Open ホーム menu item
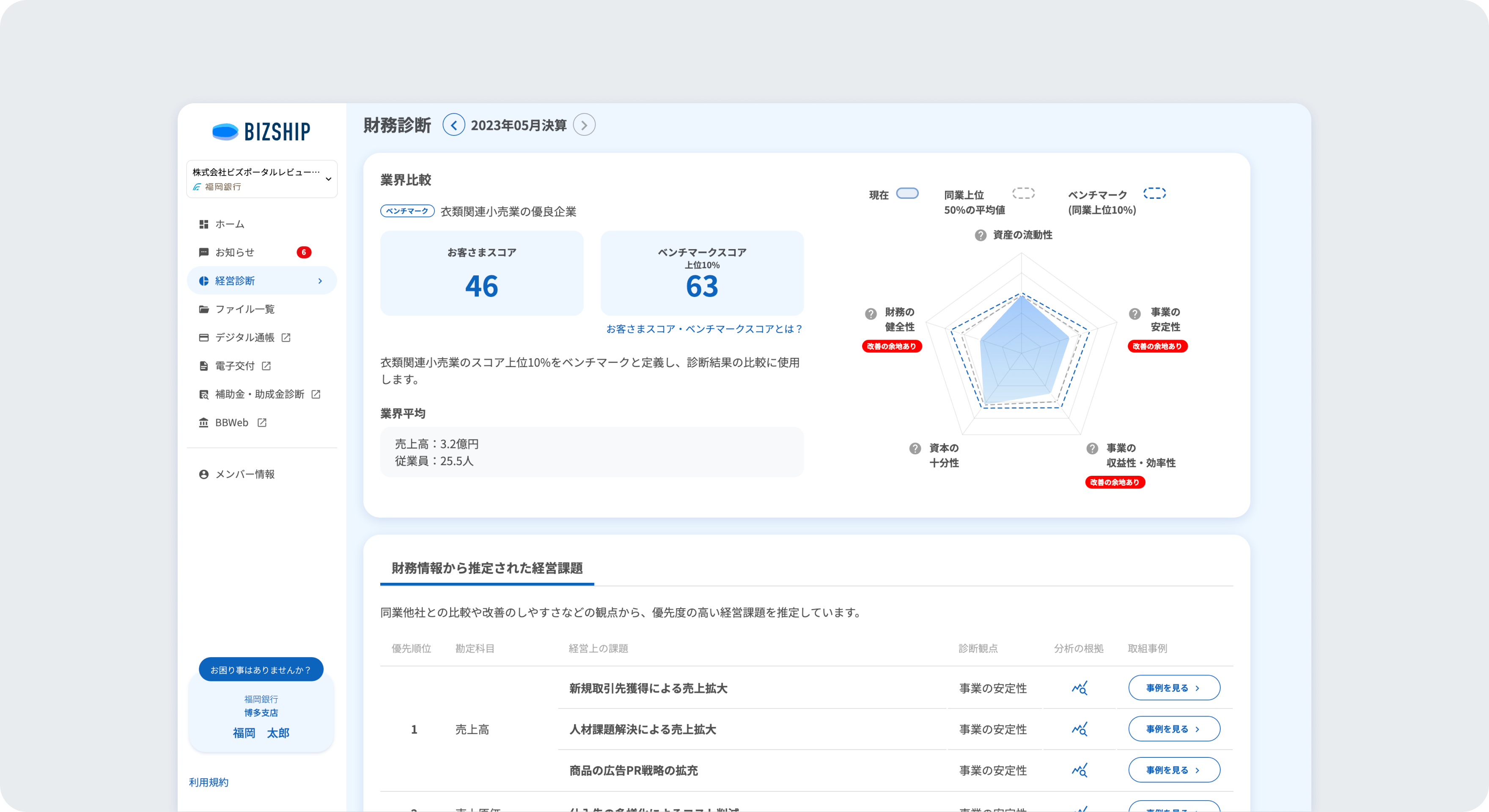Image resolution: width=1489 pixels, height=812 pixels. pos(262,224)
